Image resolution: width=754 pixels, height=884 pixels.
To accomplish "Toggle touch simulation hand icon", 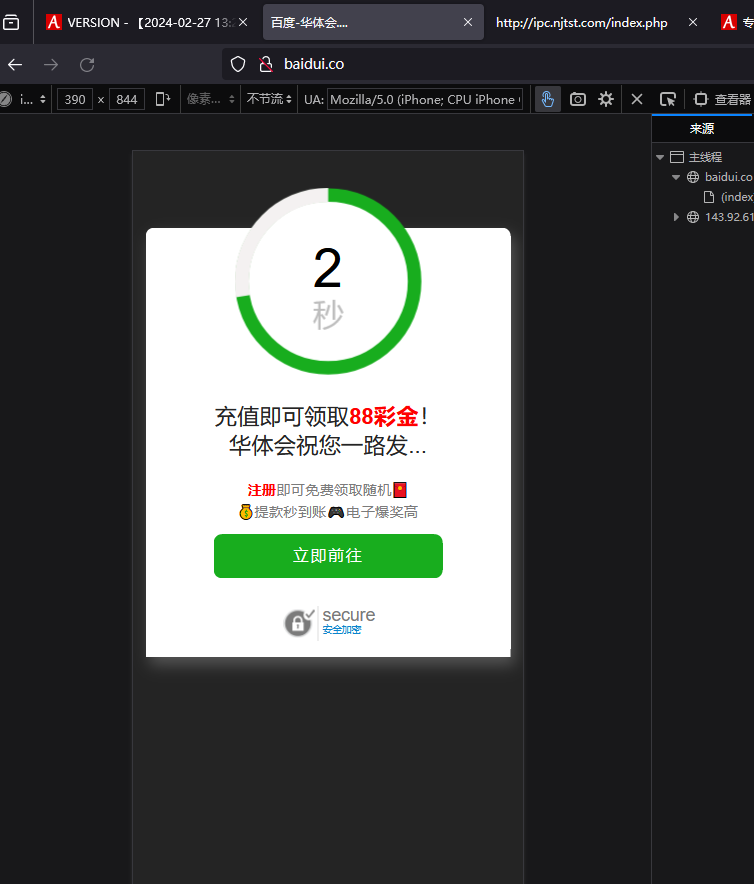I will (x=547, y=99).
